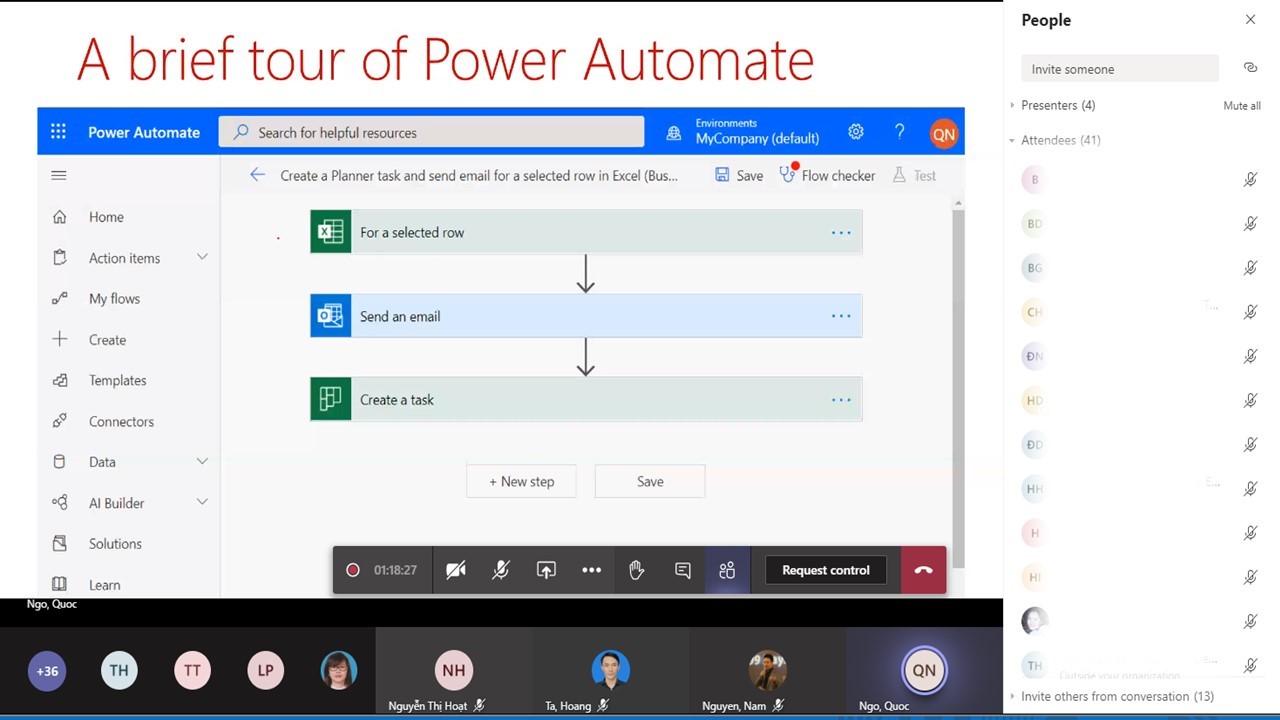This screenshot has width=1280, height=720.
Task: Expand the AI Builder submenu chevron
Action: click(x=202, y=502)
